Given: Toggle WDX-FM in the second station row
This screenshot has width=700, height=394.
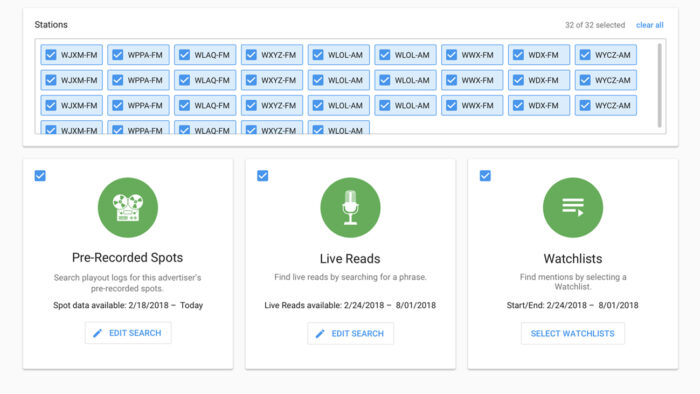Looking at the screenshot, I should click(539, 80).
